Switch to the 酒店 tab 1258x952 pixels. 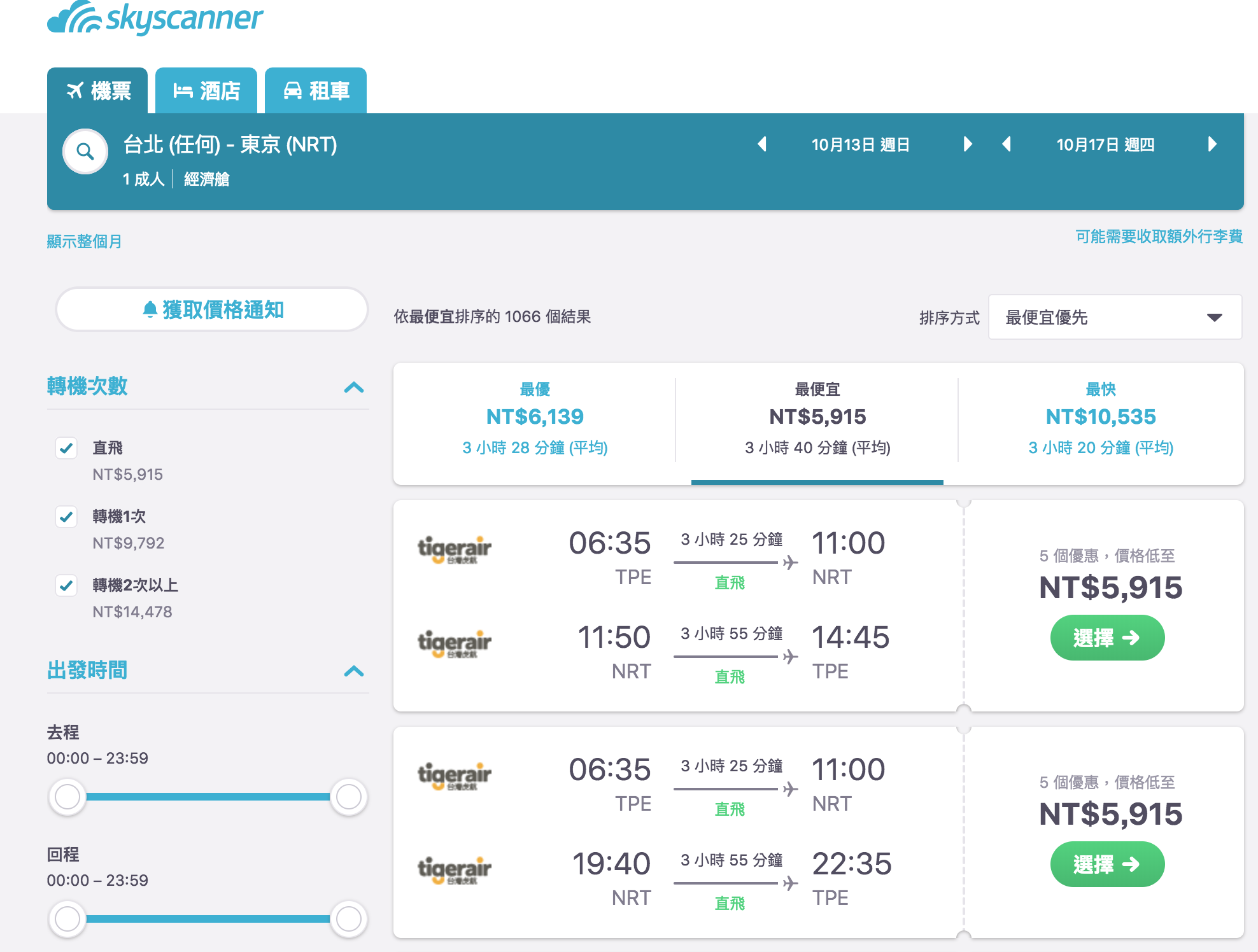tap(206, 90)
